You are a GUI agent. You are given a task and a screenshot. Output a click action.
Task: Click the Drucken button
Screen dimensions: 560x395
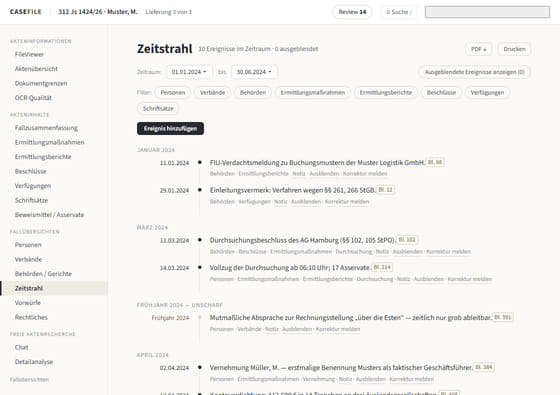(514, 49)
